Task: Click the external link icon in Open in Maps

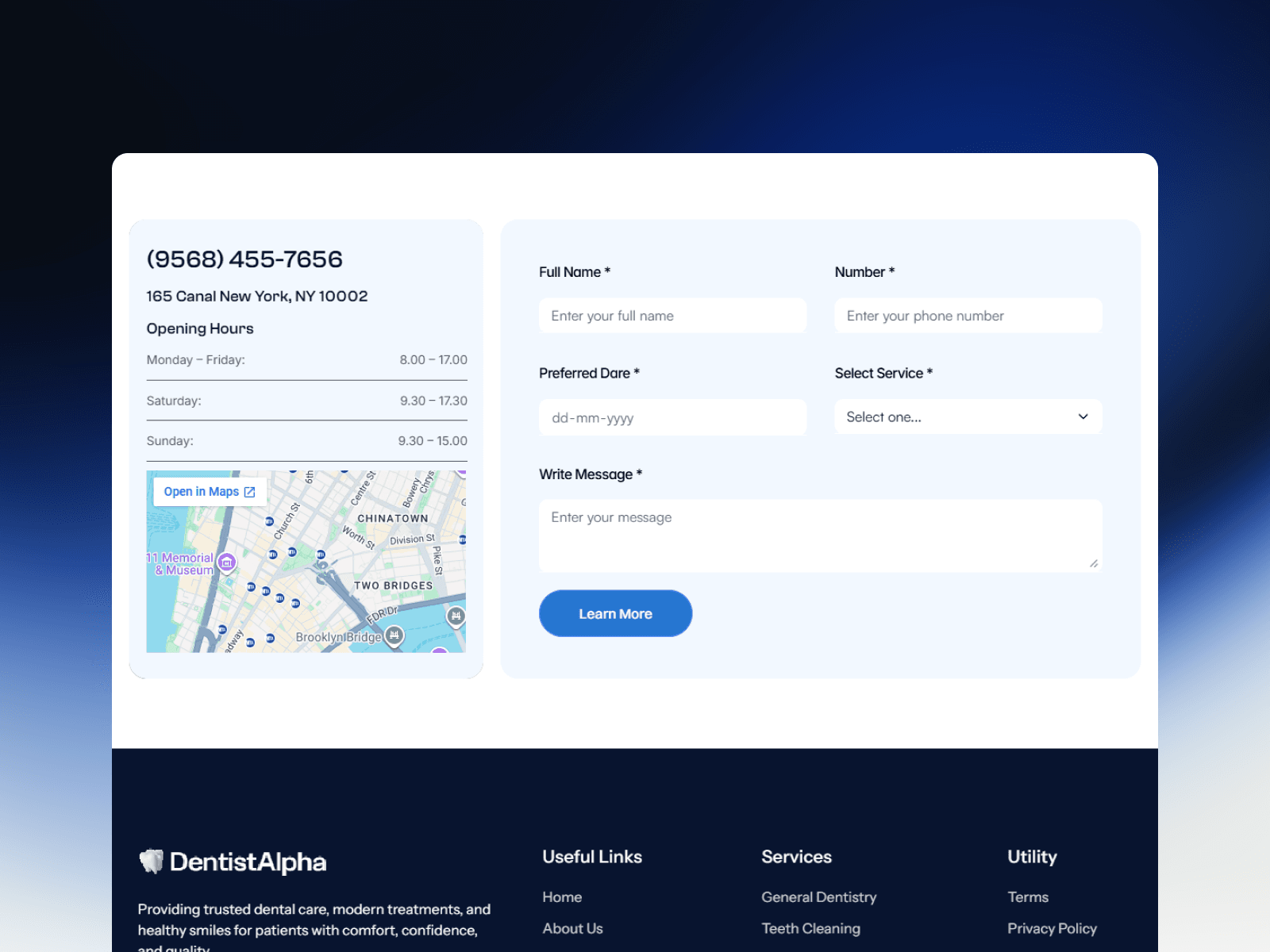Action: pyautogui.click(x=250, y=492)
